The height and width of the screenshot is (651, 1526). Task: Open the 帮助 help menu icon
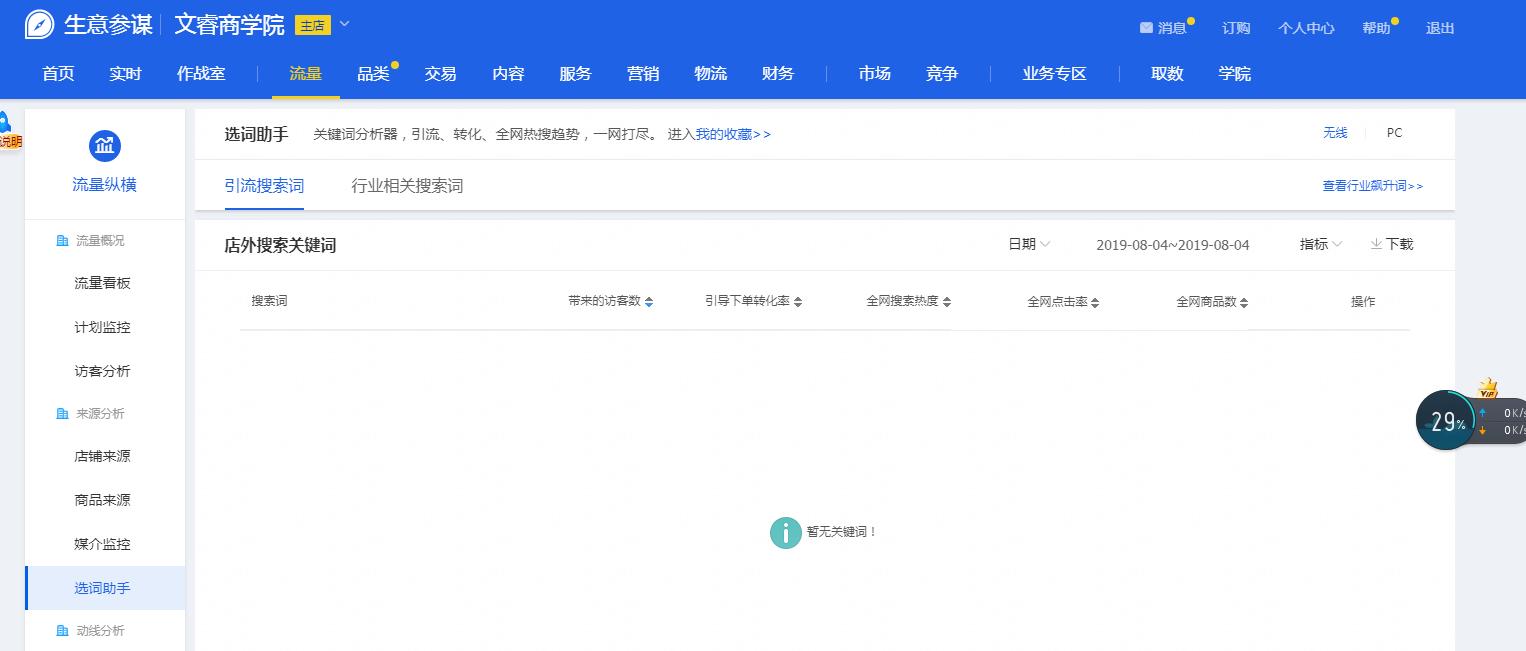pyautogui.click(x=1376, y=27)
